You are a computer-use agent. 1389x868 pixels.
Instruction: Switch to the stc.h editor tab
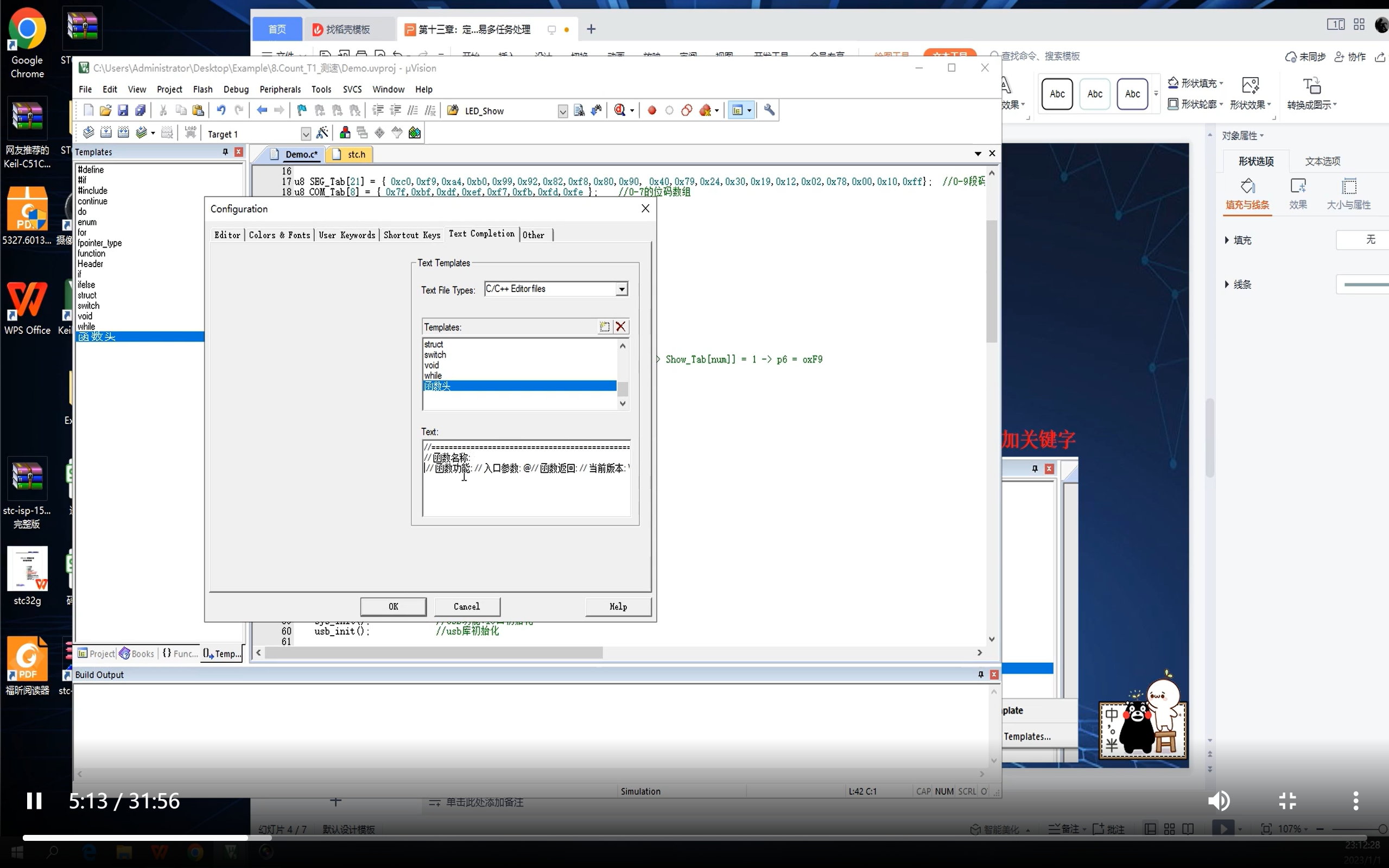[350, 154]
